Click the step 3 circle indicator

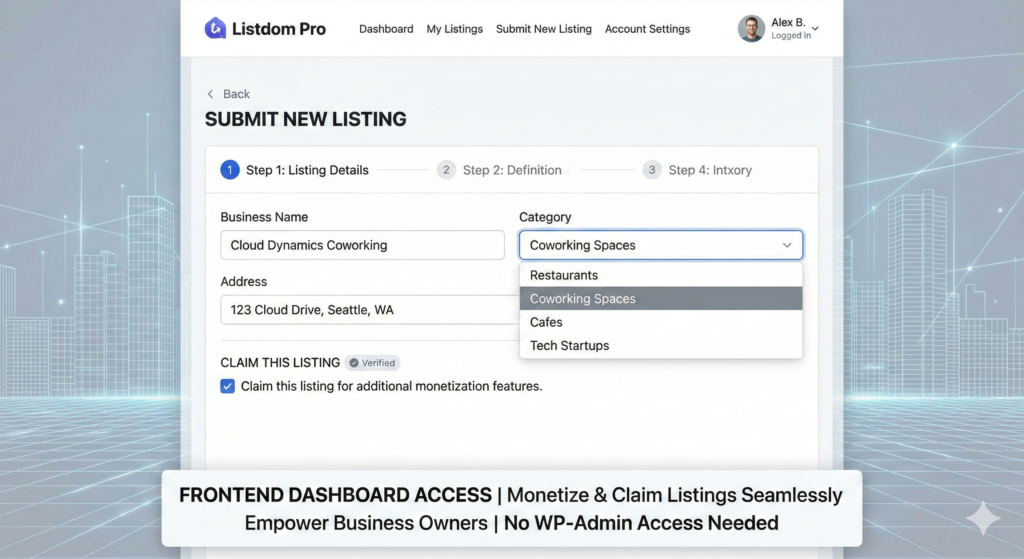click(x=652, y=170)
